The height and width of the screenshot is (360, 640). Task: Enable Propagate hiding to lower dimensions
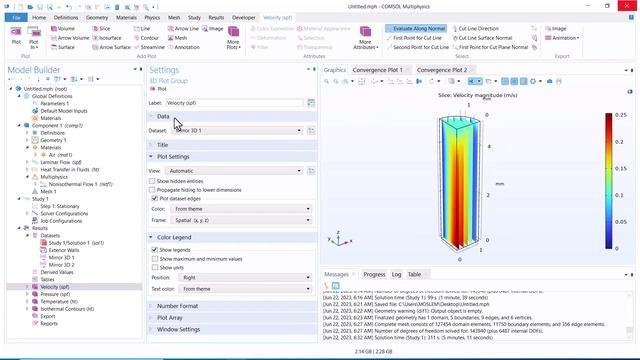[152, 190]
